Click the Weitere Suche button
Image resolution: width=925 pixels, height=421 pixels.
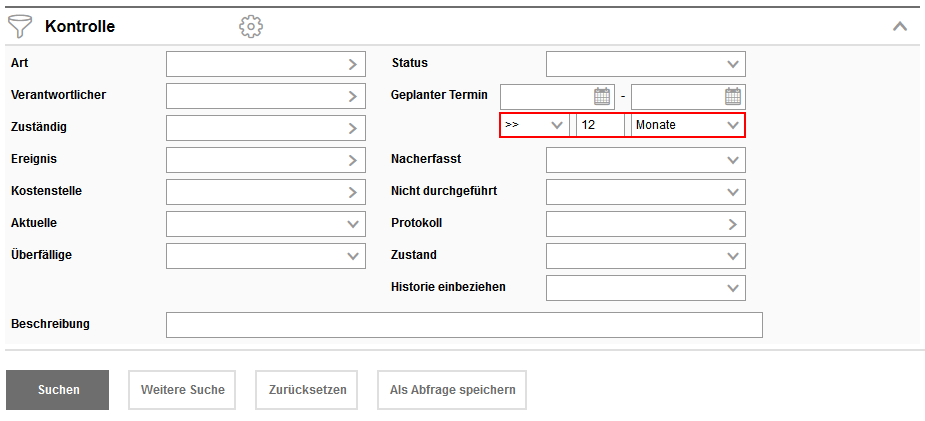(182, 390)
